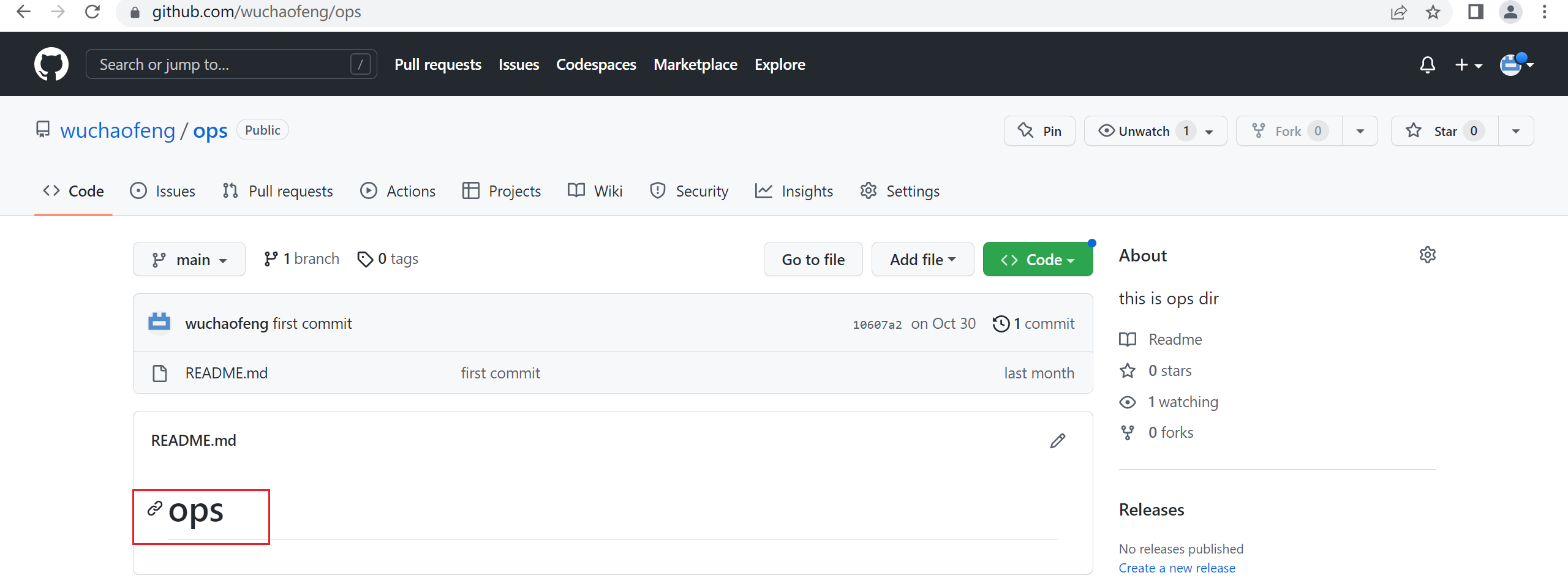Edit About details with the gear icon
Viewport: 1568px width, 578px height.
(1428, 255)
